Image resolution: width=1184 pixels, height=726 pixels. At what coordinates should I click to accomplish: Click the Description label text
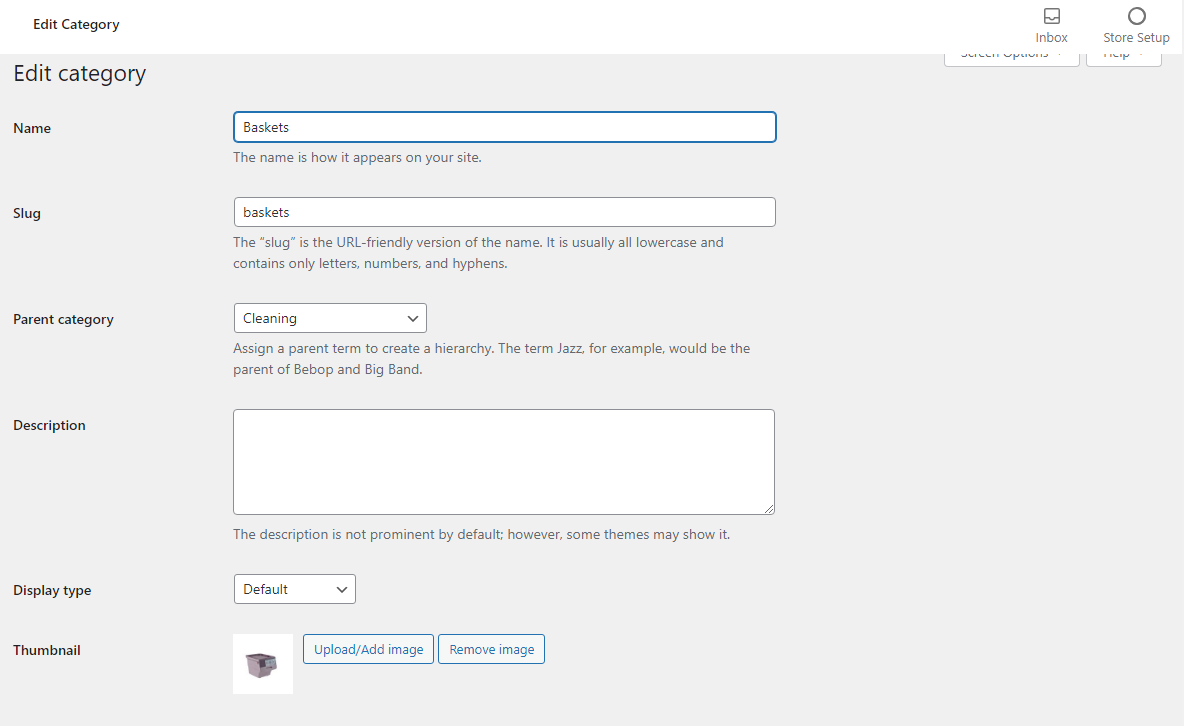49,425
